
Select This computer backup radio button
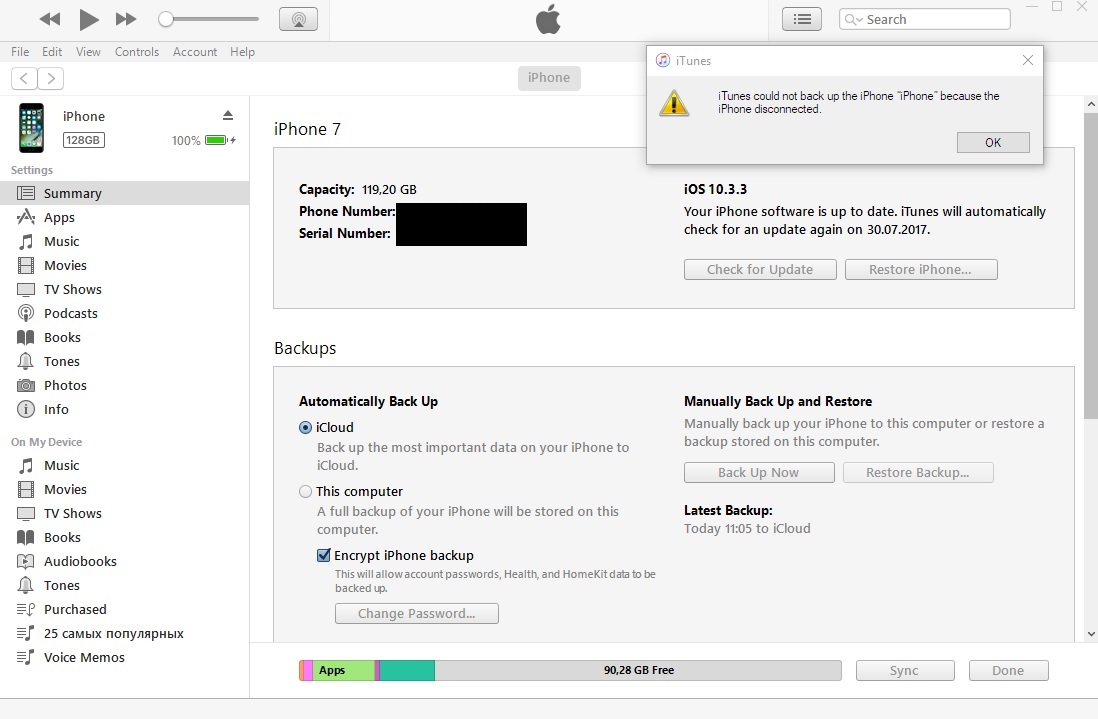(x=305, y=491)
